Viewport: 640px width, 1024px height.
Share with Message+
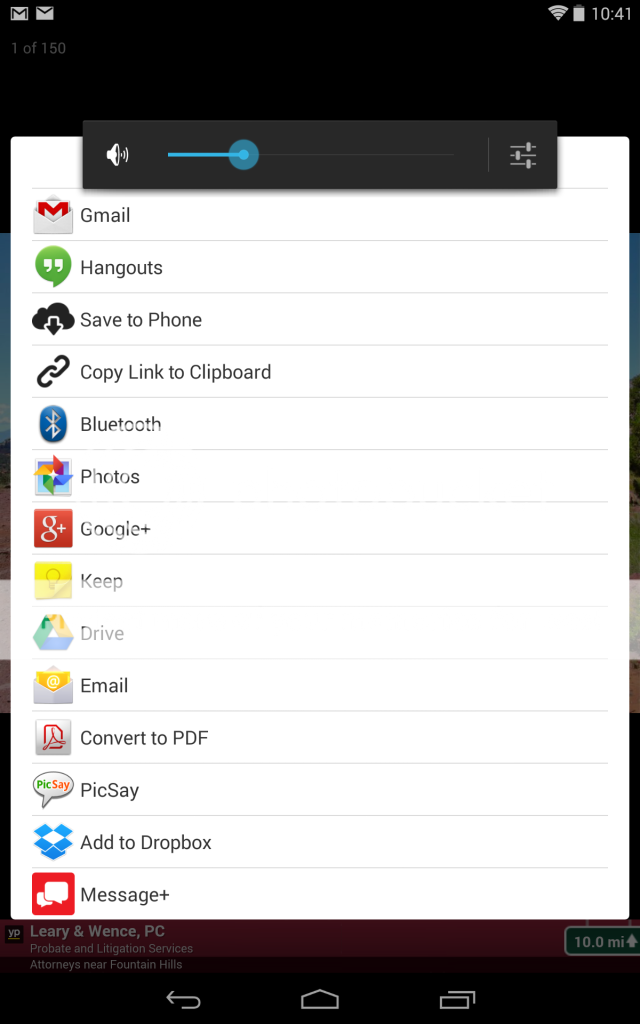(320, 894)
